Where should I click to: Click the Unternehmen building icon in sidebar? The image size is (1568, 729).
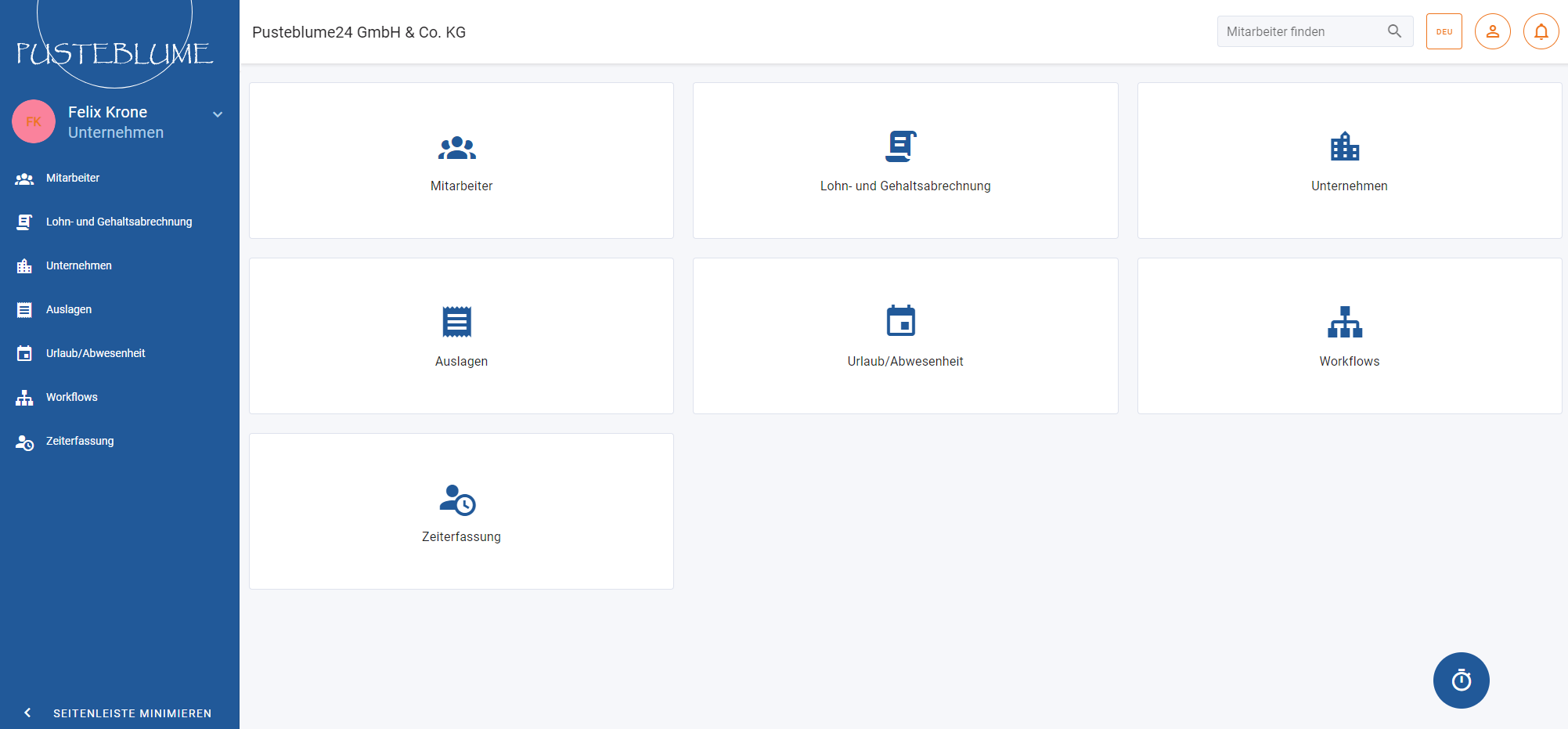(x=24, y=266)
